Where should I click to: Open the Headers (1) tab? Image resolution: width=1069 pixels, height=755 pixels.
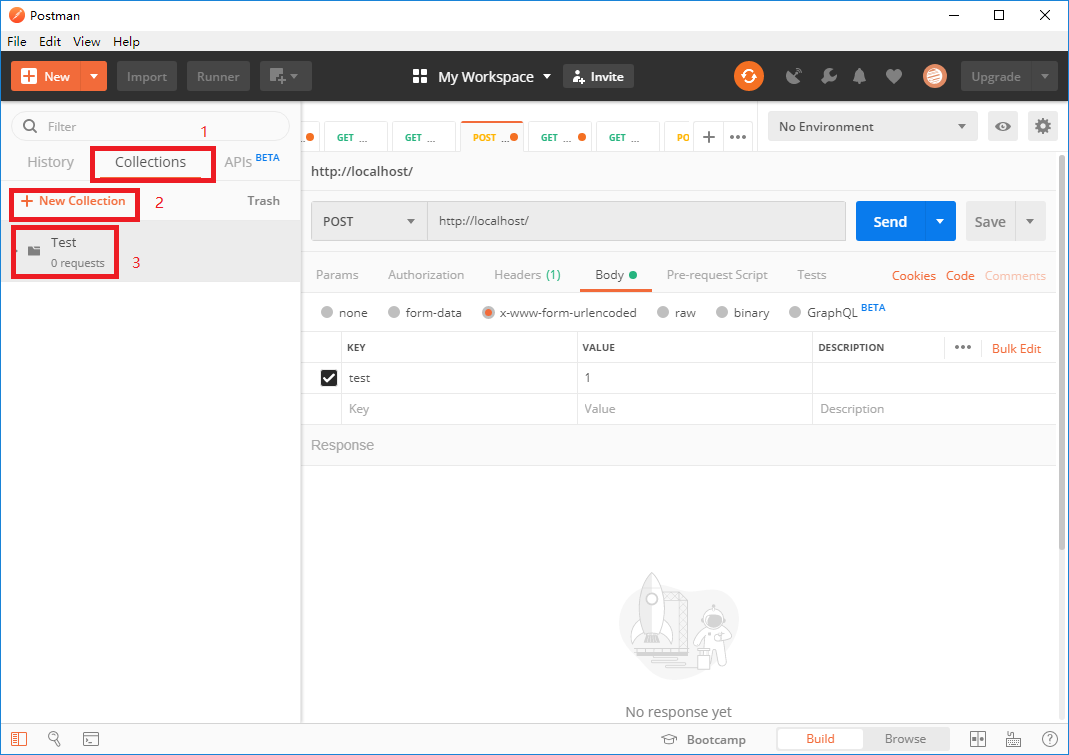tap(527, 275)
